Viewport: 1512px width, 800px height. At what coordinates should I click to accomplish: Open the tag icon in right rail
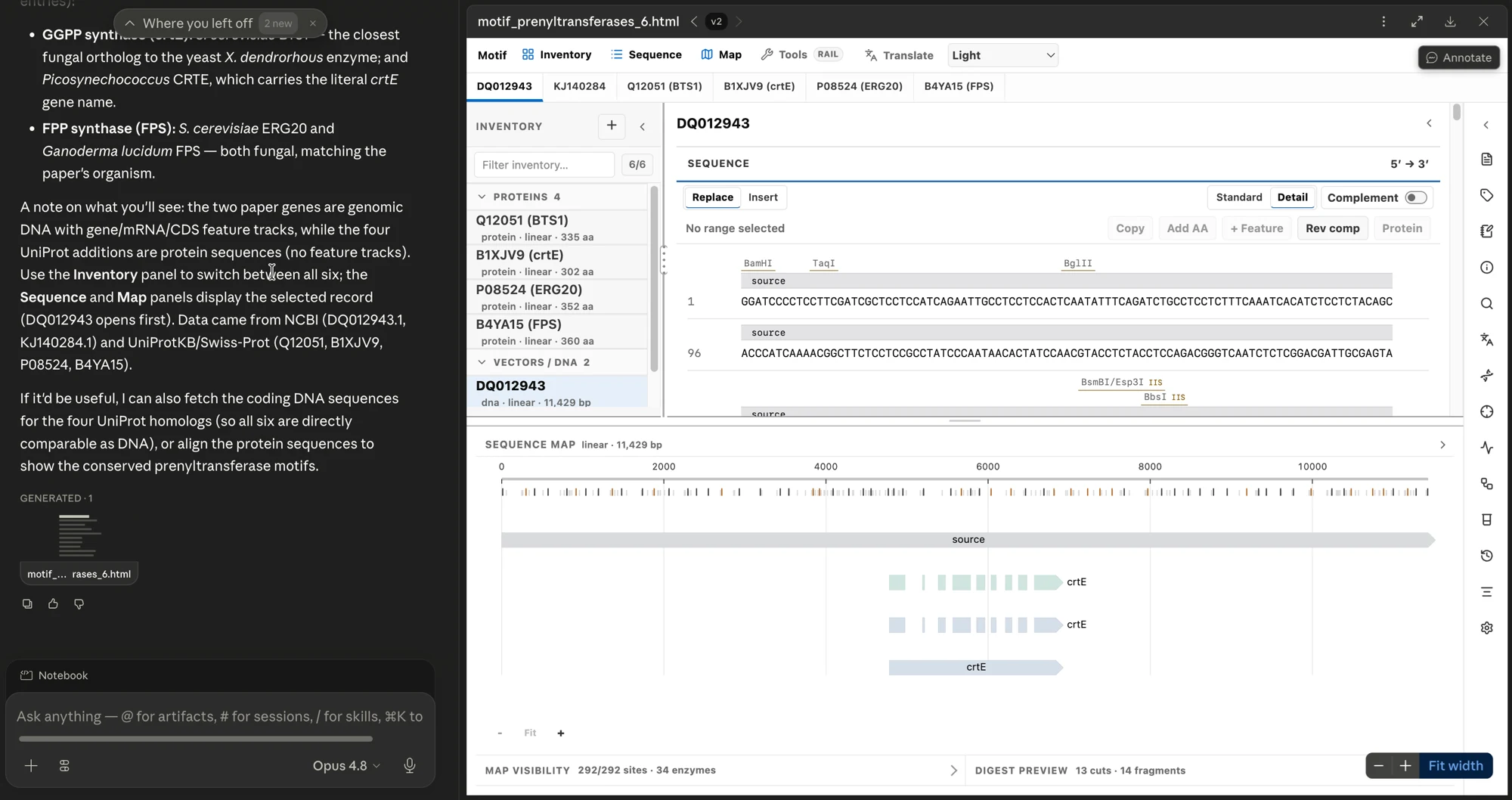[1486, 195]
